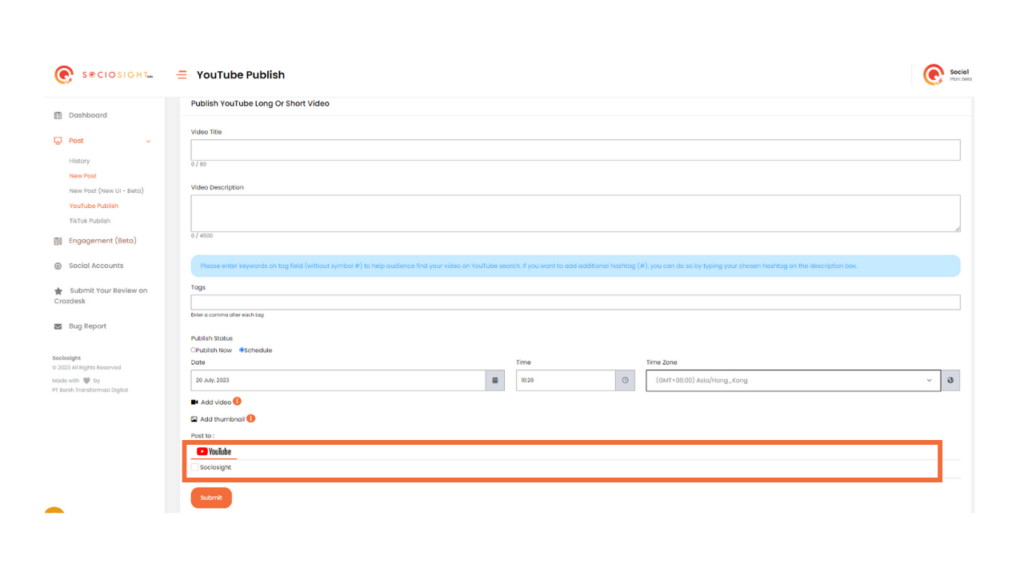Open New Post (New UI - Beta)

(106, 191)
